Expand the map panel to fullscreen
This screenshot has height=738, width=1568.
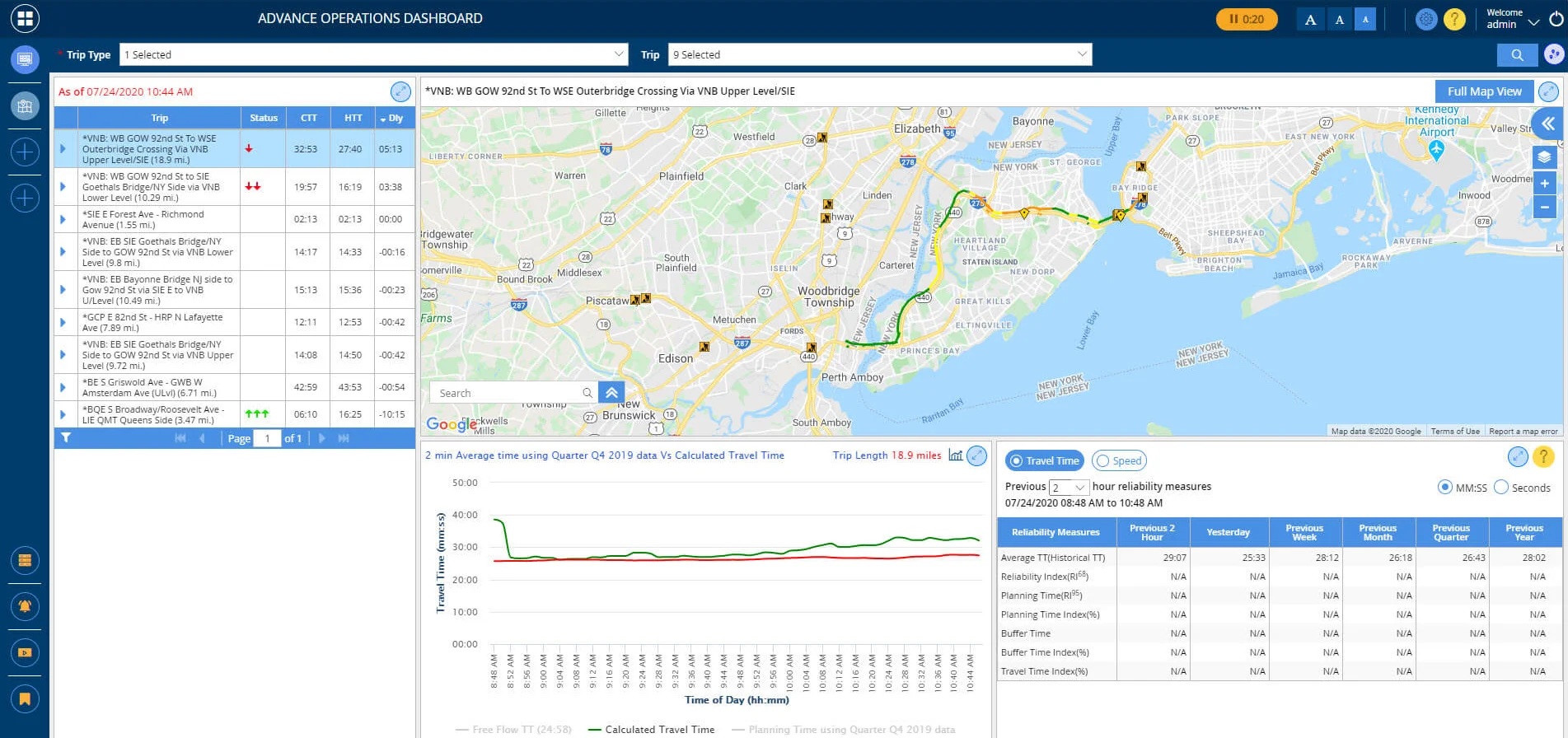[1549, 91]
